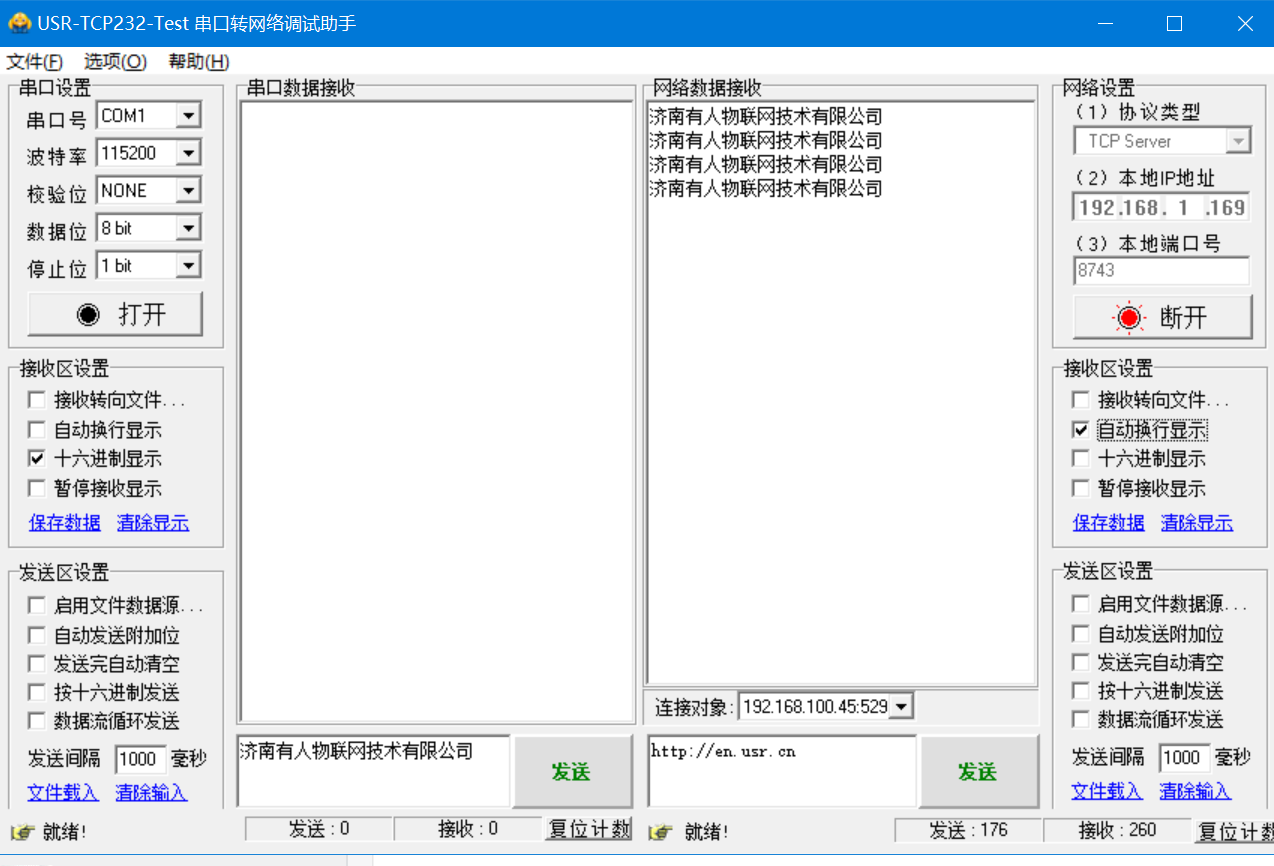This screenshot has height=866, width=1274.
Task: Uncheck network 自动换行显示 checkbox
Action: (x=1080, y=430)
